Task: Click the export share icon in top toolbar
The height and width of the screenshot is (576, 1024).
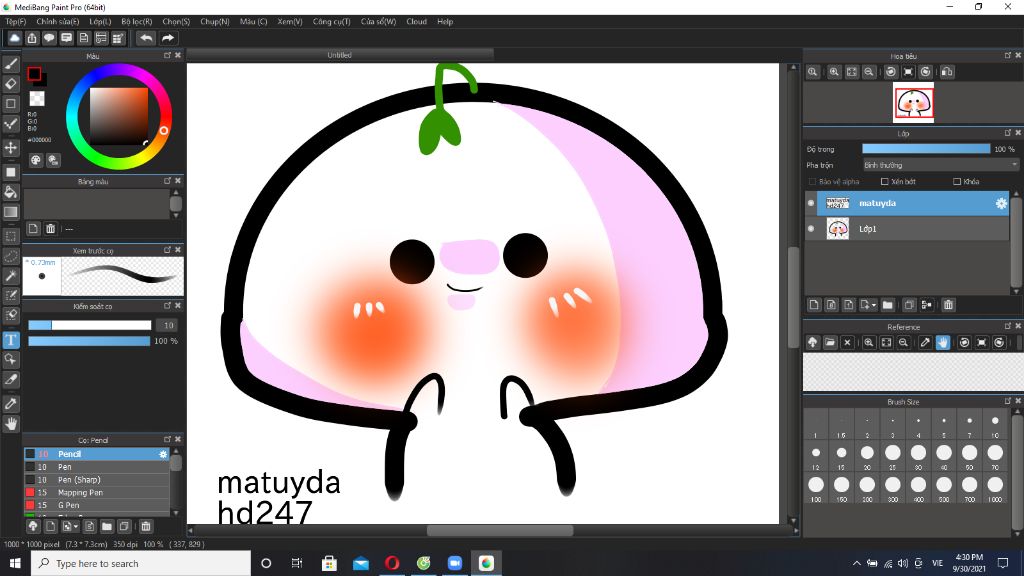Action: point(32,38)
